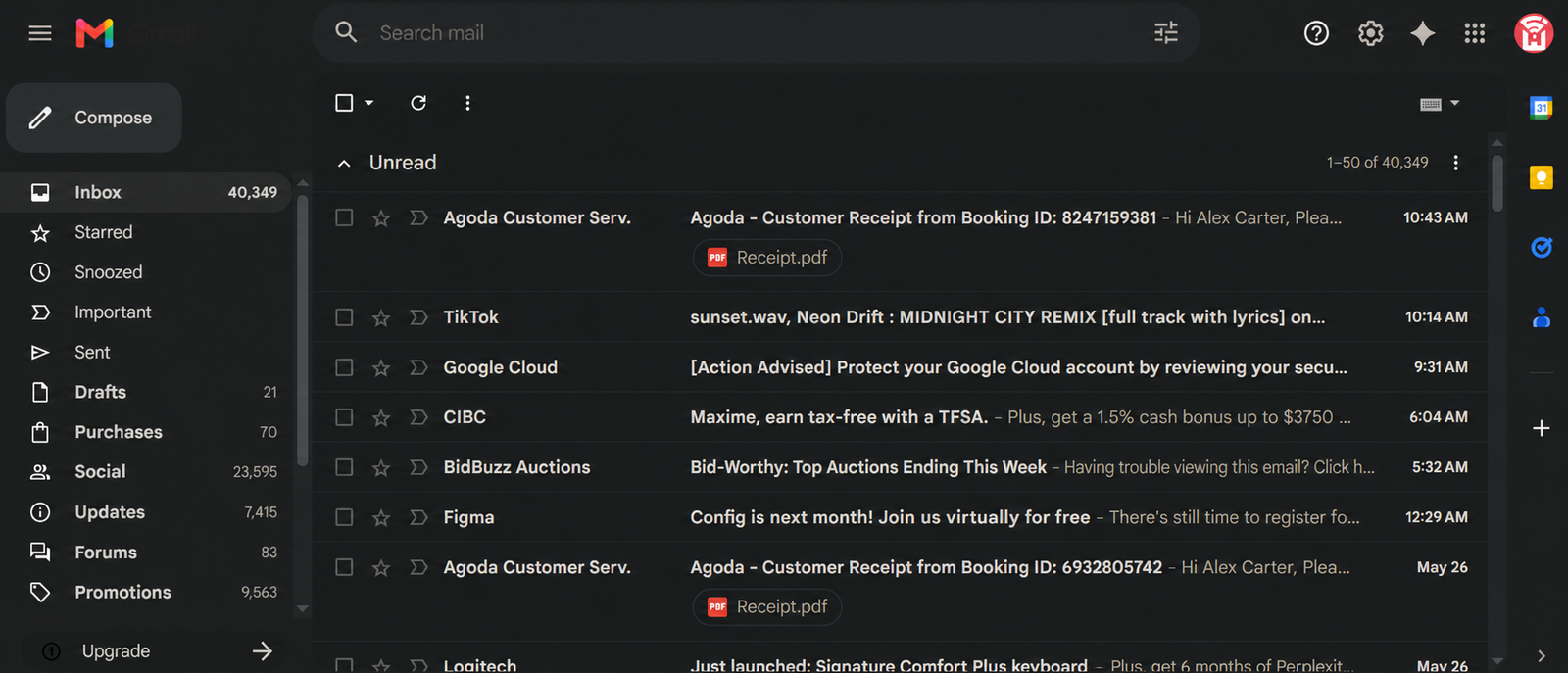The height and width of the screenshot is (673, 1568).
Task: Open the Settings gear
Action: 1370,33
